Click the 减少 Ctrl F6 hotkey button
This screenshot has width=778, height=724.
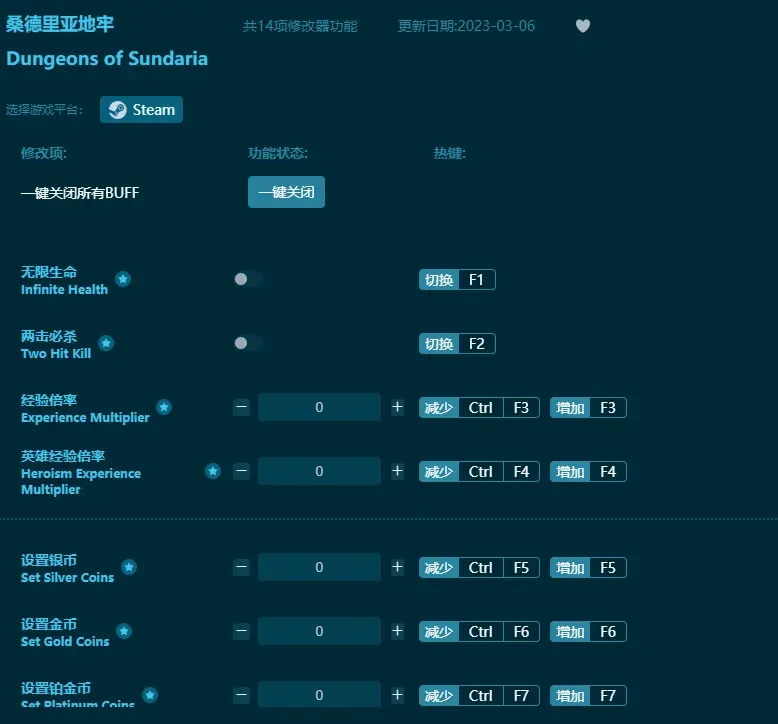(479, 632)
